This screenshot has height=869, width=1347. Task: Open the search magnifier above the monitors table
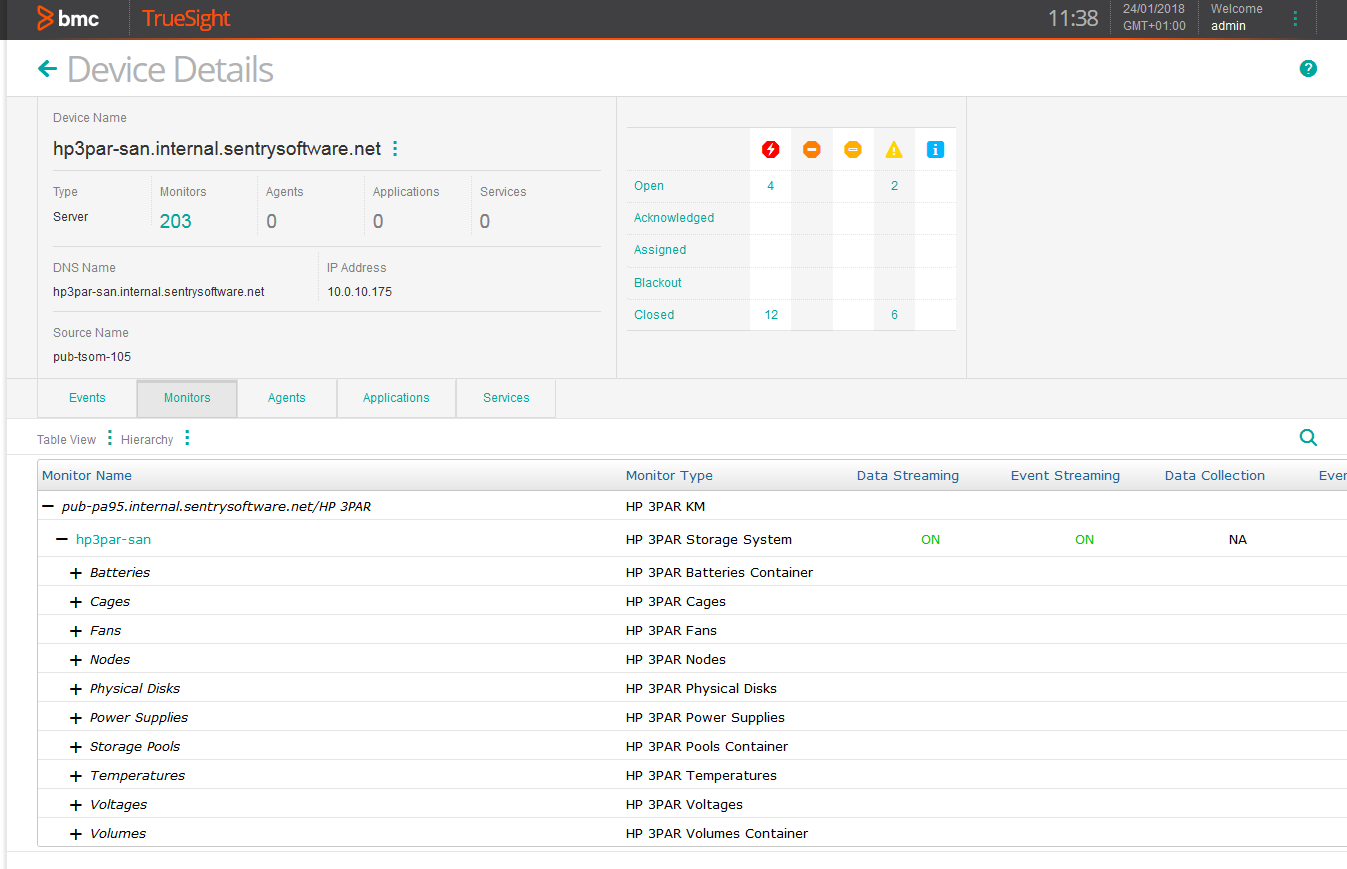pyautogui.click(x=1308, y=438)
